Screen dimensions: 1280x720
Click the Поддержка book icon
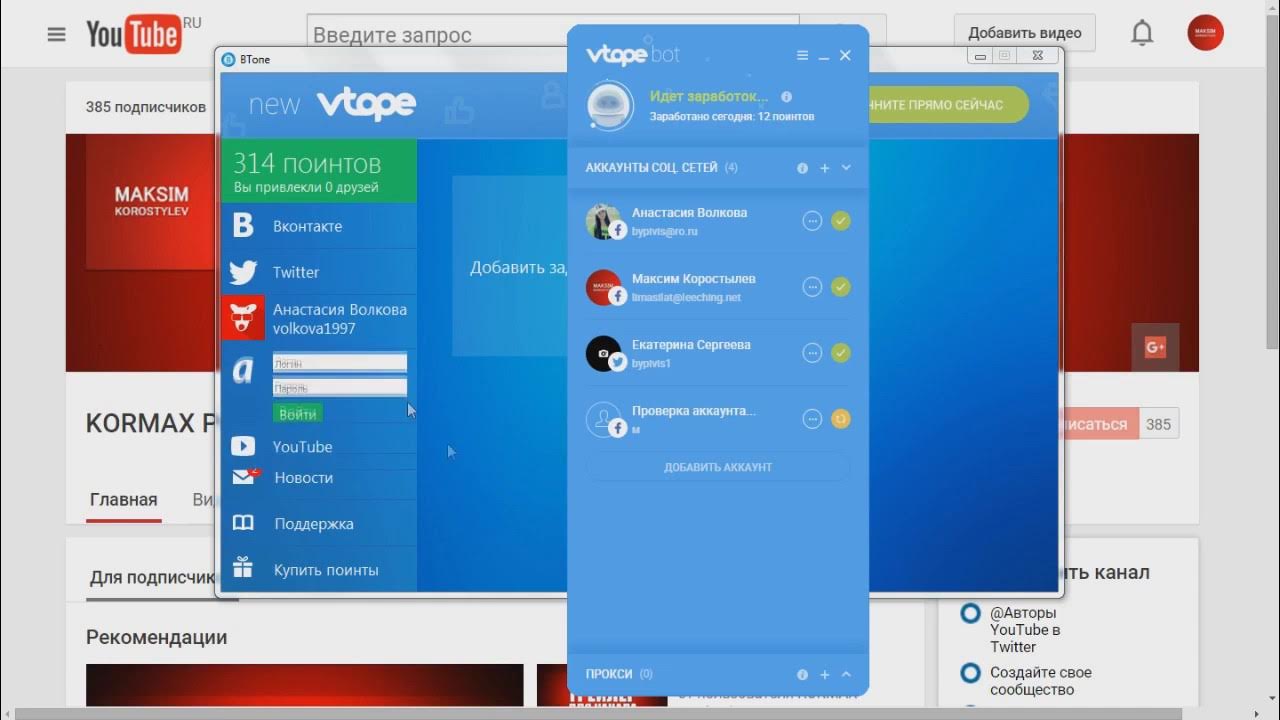243,523
